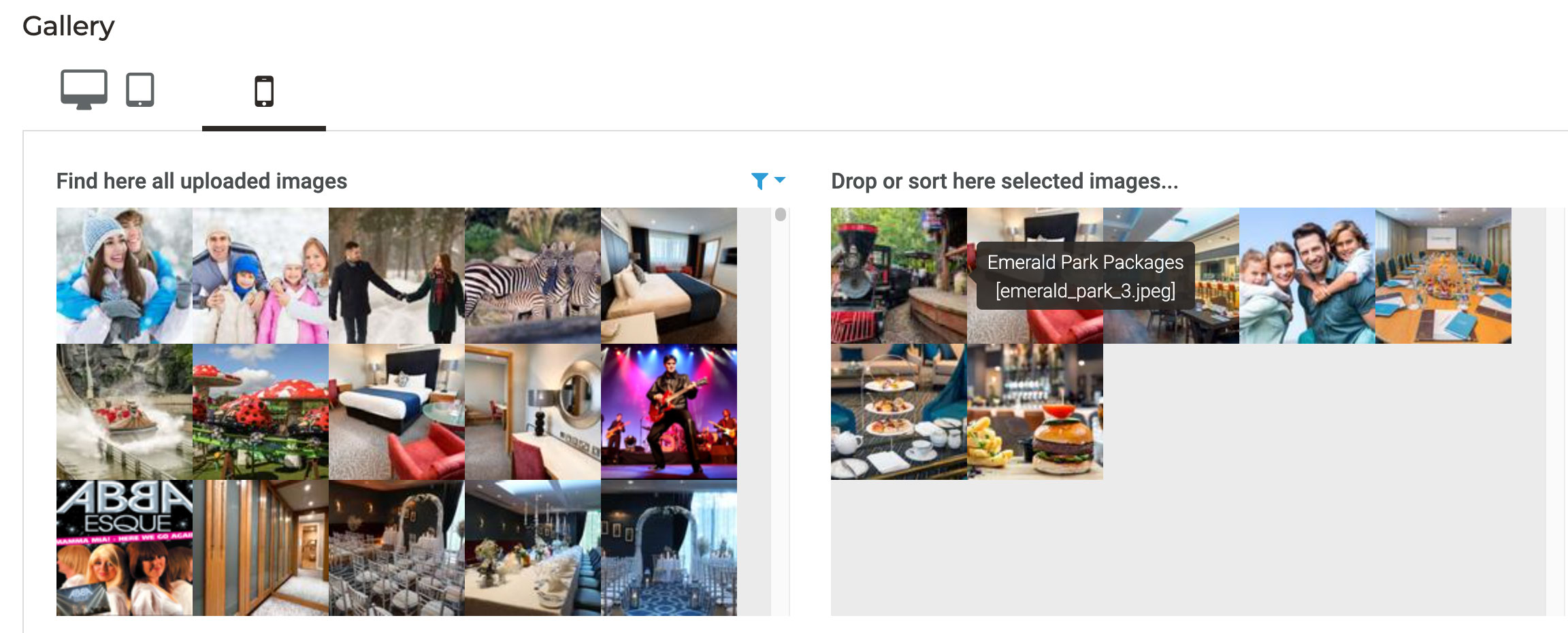Select the wedding arch blue carpet image
The height and width of the screenshot is (633, 1568).
point(669,548)
